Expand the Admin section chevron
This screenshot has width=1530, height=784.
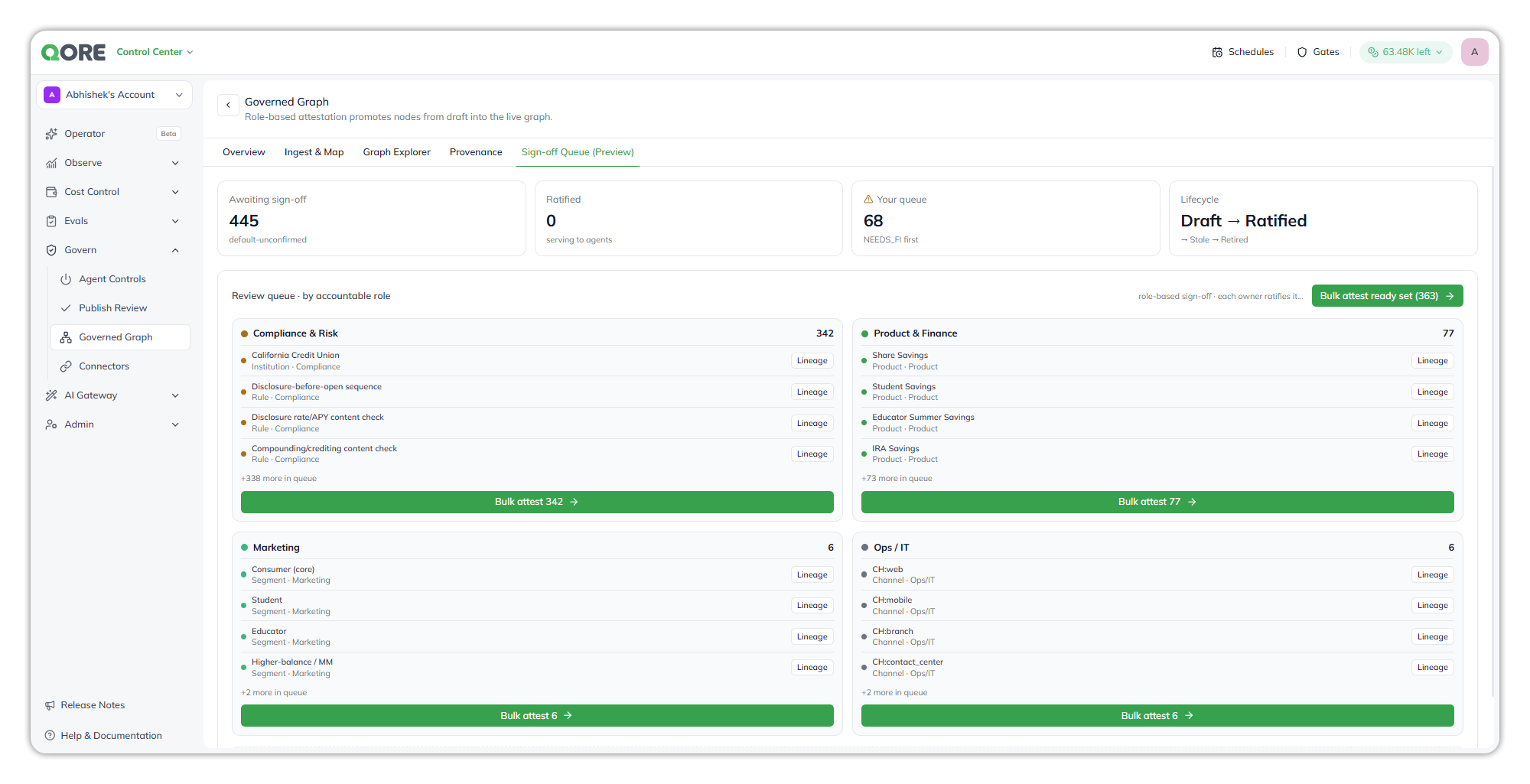(175, 425)
